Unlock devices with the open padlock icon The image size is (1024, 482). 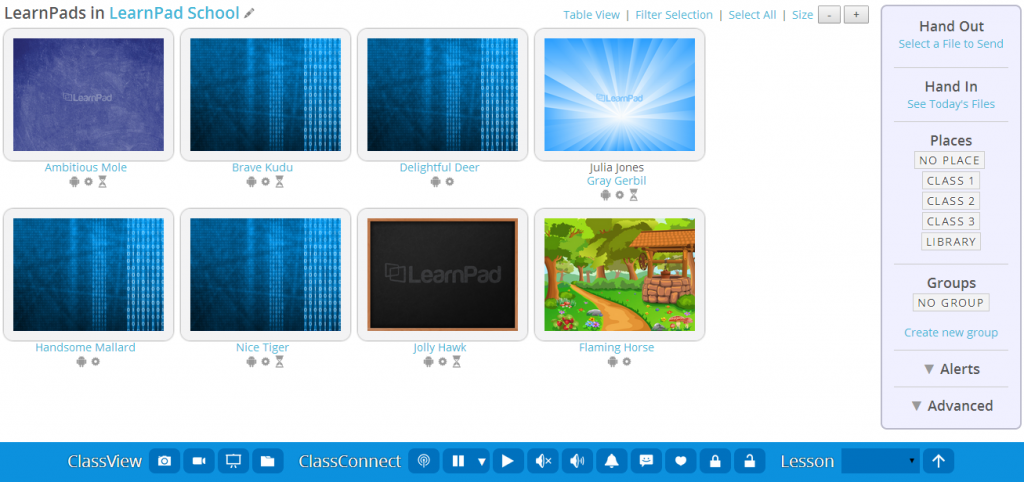click(750, 461)
